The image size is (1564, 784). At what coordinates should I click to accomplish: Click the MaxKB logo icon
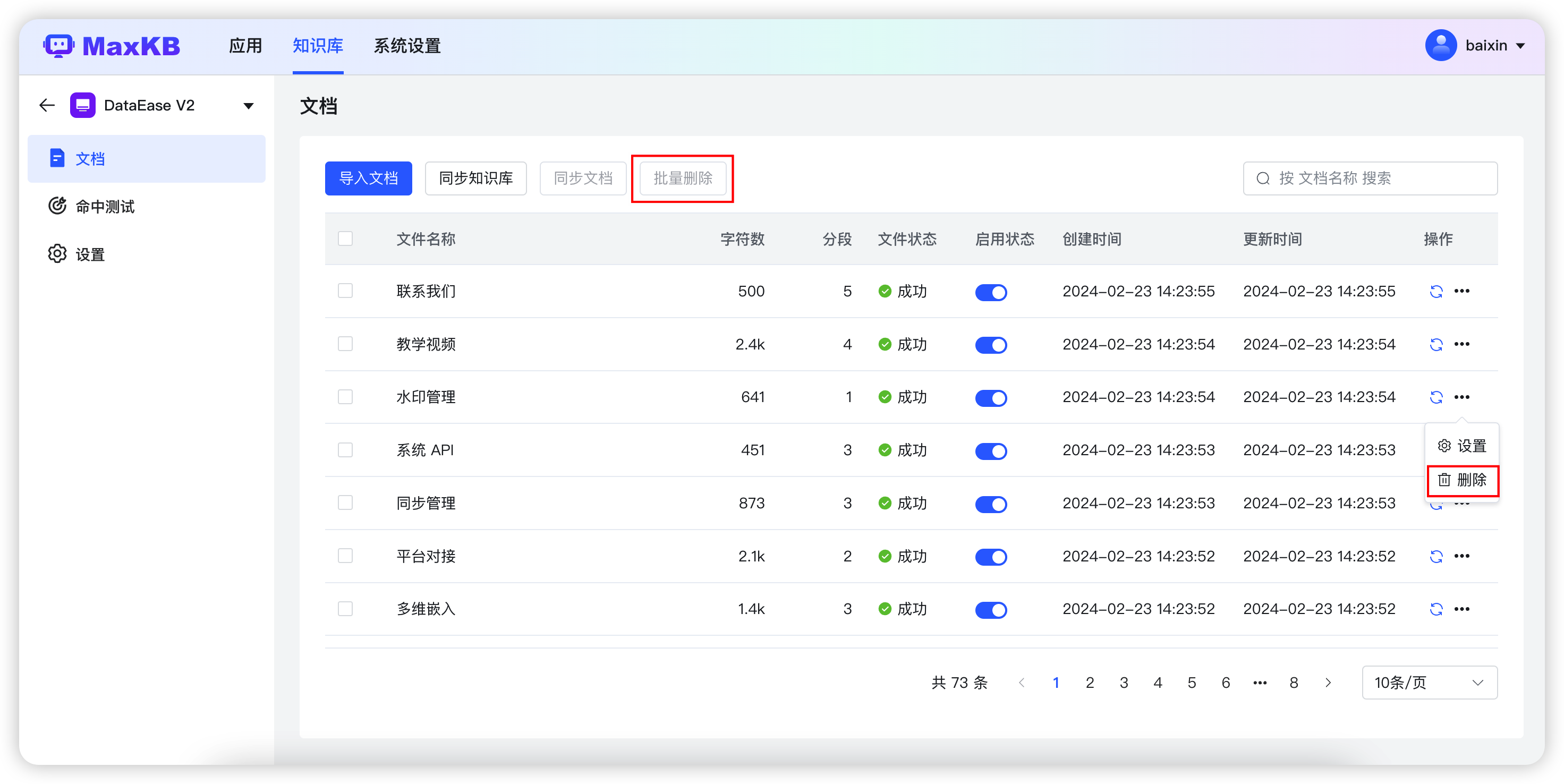[x=59, y=46]
